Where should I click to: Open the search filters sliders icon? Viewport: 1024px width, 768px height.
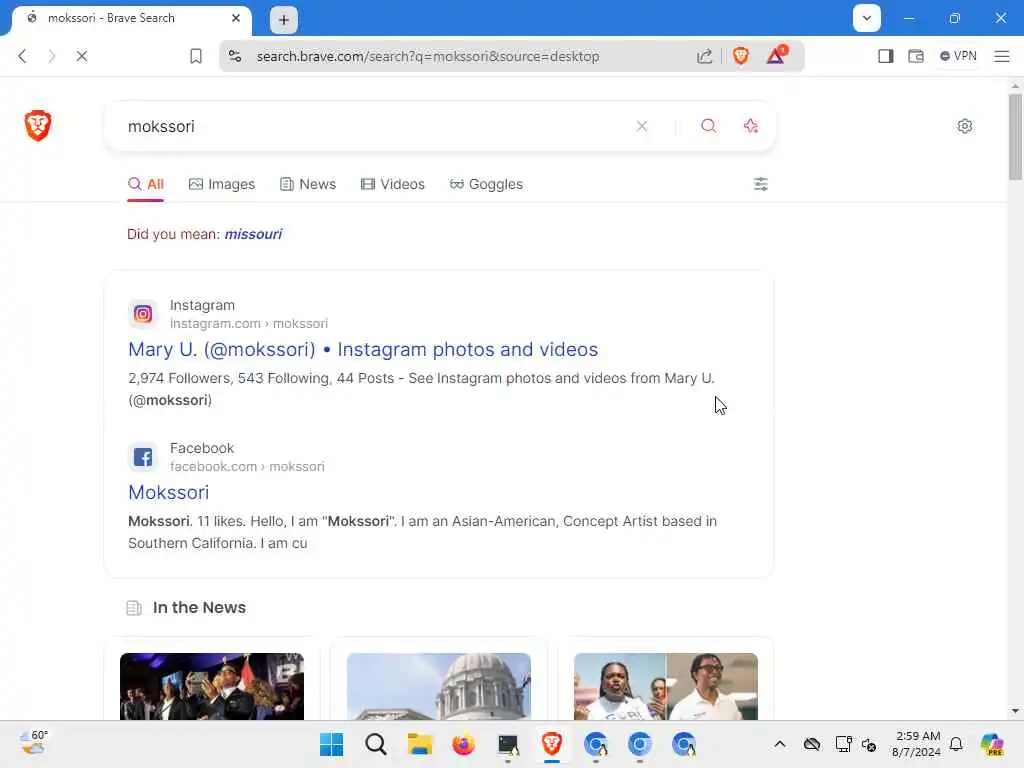point(761,184)
